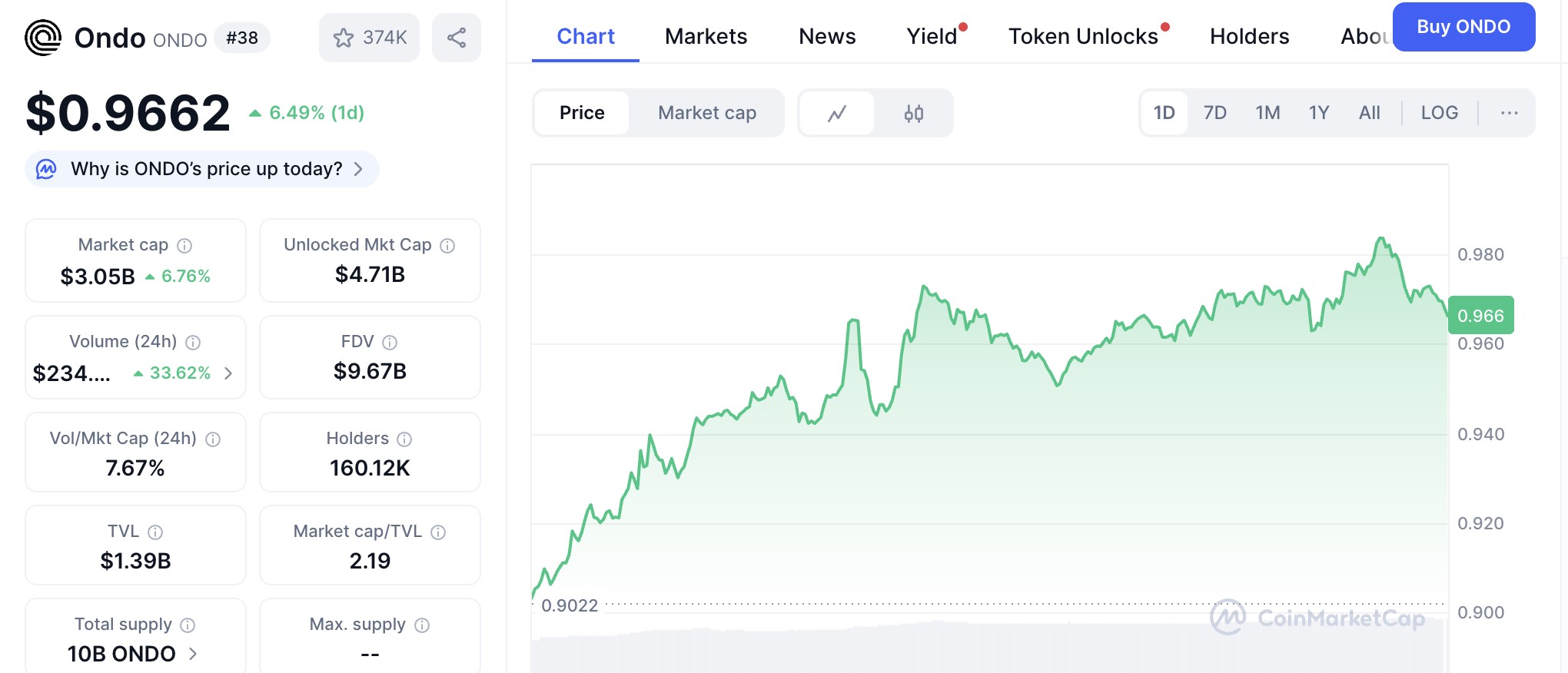Select the 7D time range

[x=1214, y=113]
